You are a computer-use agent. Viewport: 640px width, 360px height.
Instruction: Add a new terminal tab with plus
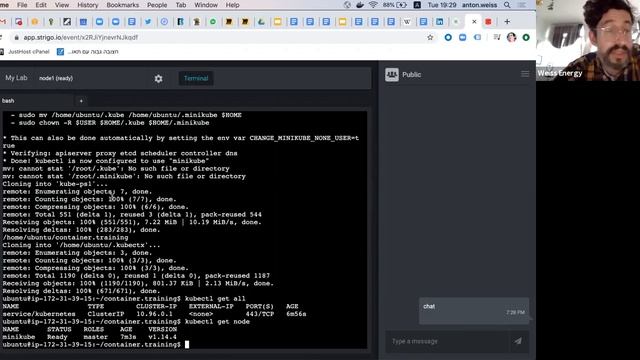coord(81,101)
